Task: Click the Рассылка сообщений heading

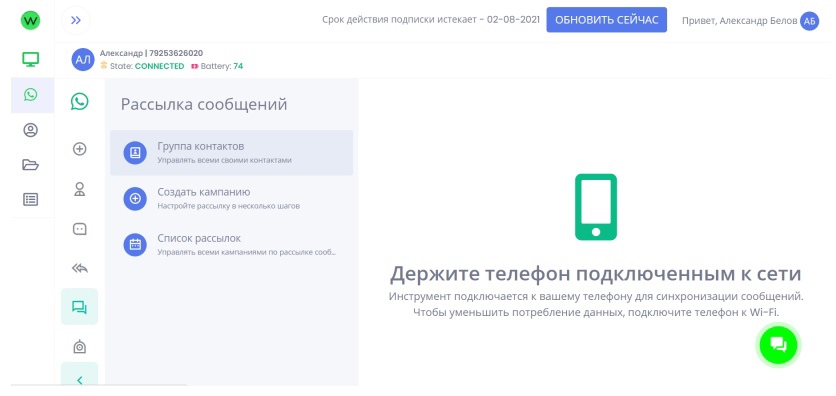Action: (x=204, y=104)
